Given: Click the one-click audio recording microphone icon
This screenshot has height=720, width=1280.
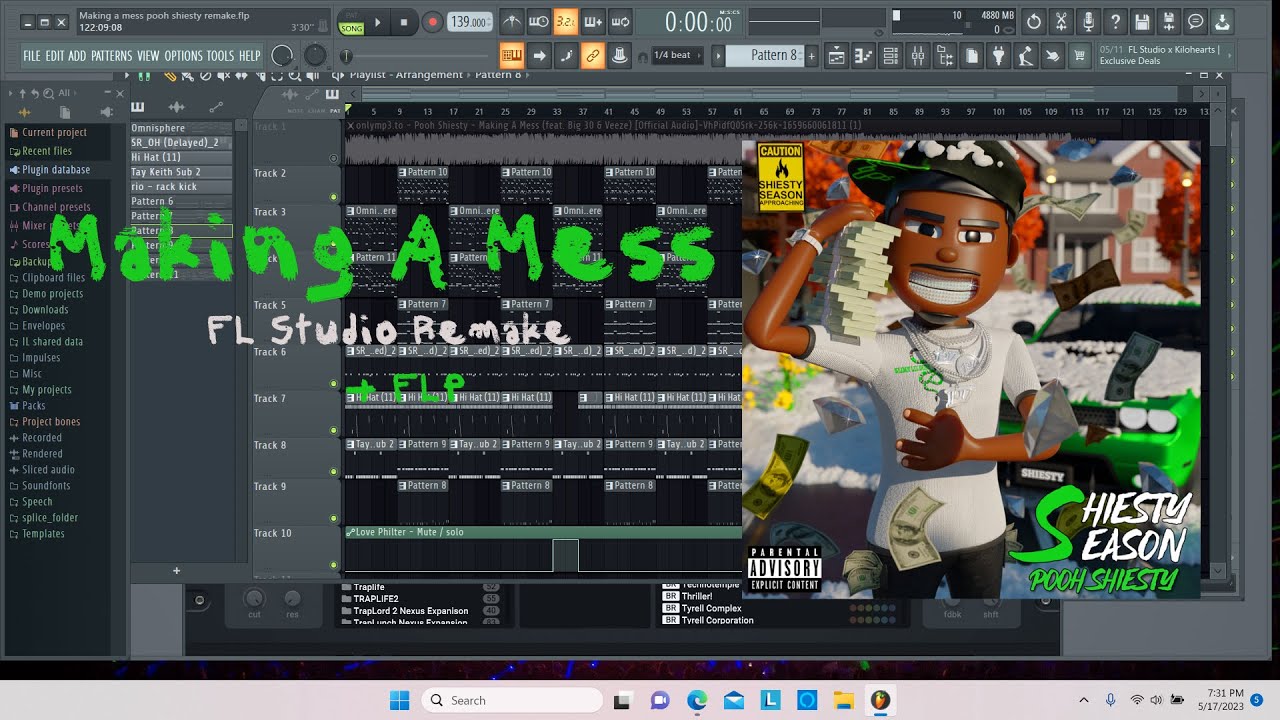Looking at the screenshot, I should (x=1087, y=21).
